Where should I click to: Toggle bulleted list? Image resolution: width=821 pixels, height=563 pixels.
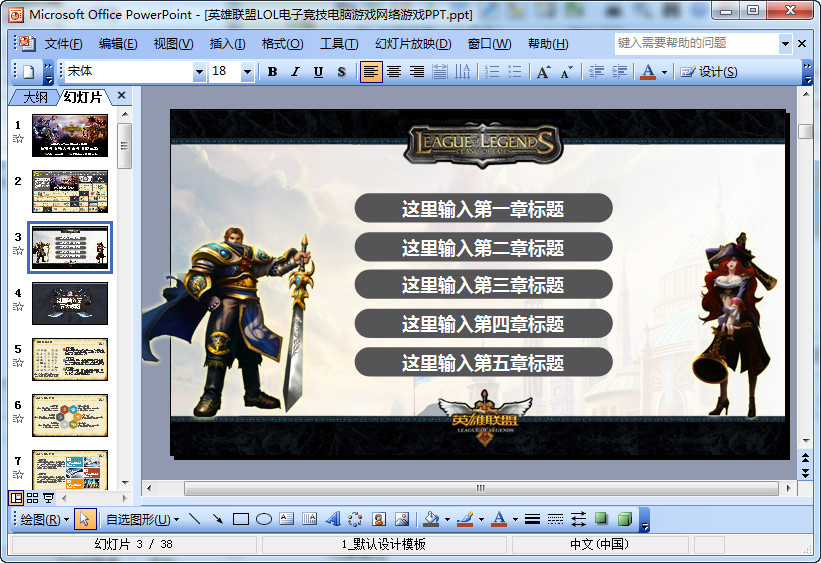coord(515,72)
